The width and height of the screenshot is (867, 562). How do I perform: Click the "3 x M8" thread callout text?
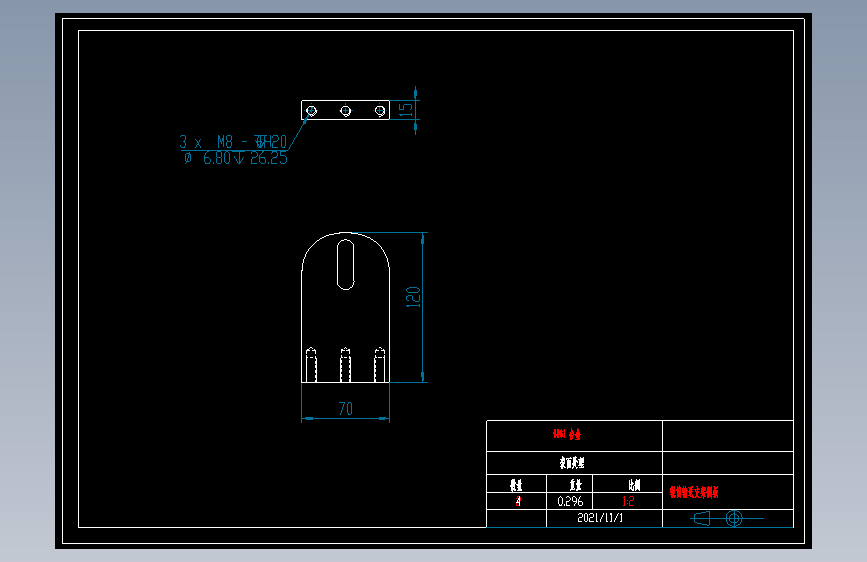(x=233, y=142)
